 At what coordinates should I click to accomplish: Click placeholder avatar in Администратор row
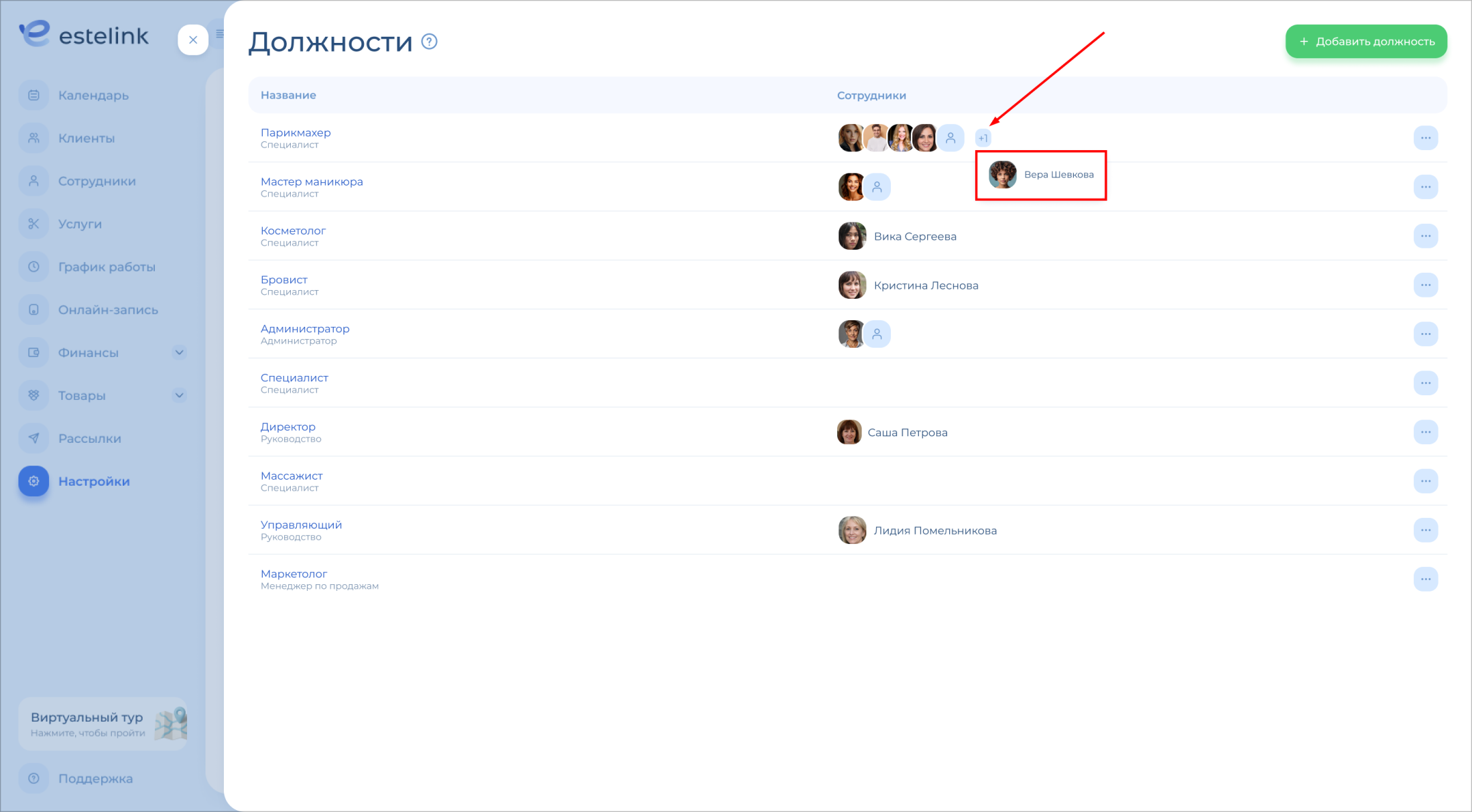click(877, 334)
